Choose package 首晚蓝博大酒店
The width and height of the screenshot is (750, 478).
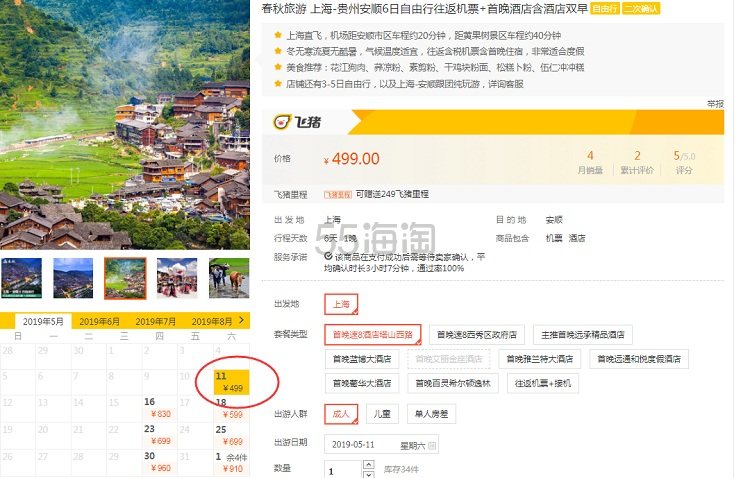(x=362, y=359)
